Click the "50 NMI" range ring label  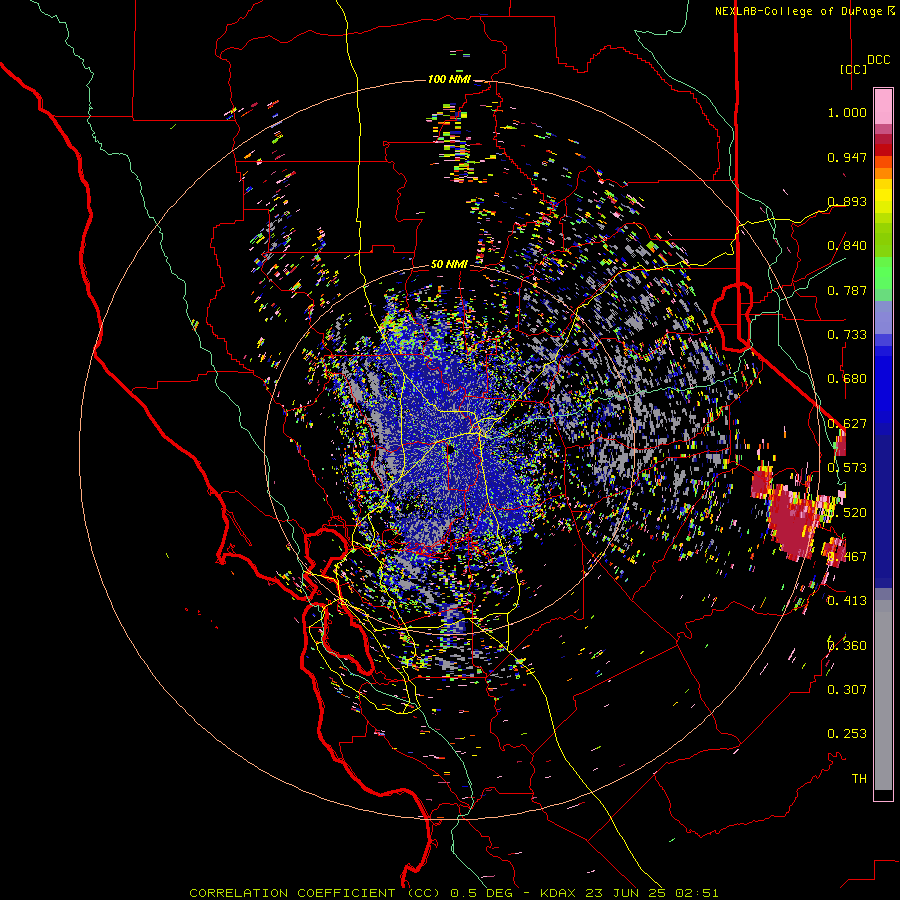tap(449, 265)
